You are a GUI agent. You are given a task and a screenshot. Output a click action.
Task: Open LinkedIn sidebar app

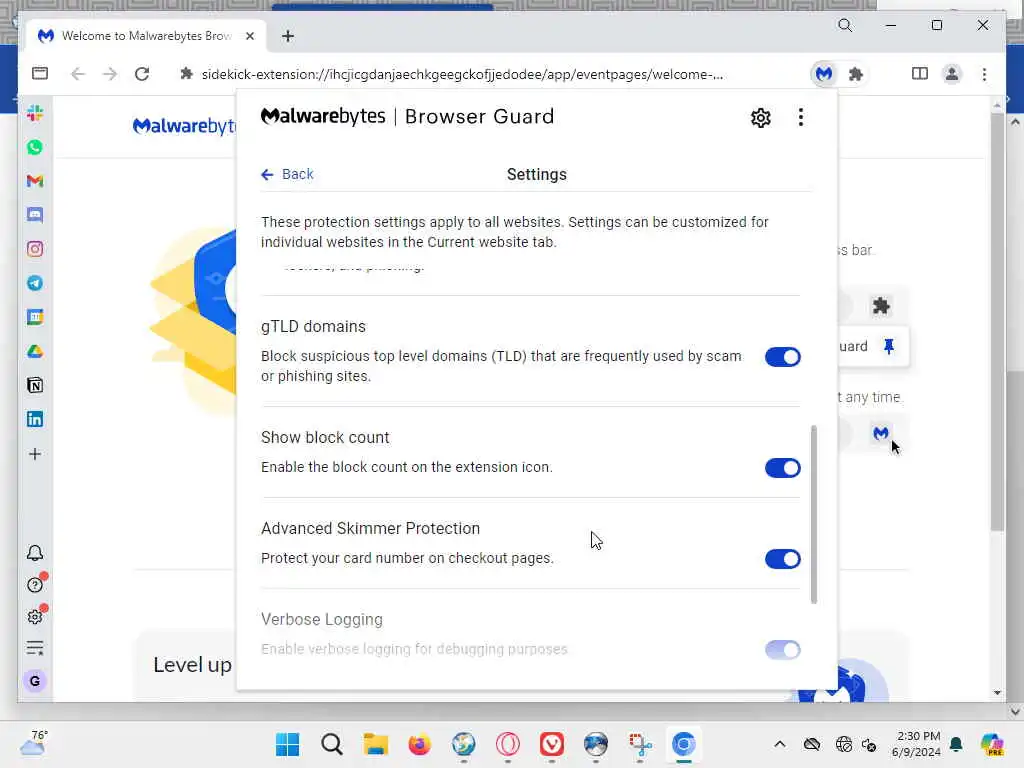click(35, 419)
